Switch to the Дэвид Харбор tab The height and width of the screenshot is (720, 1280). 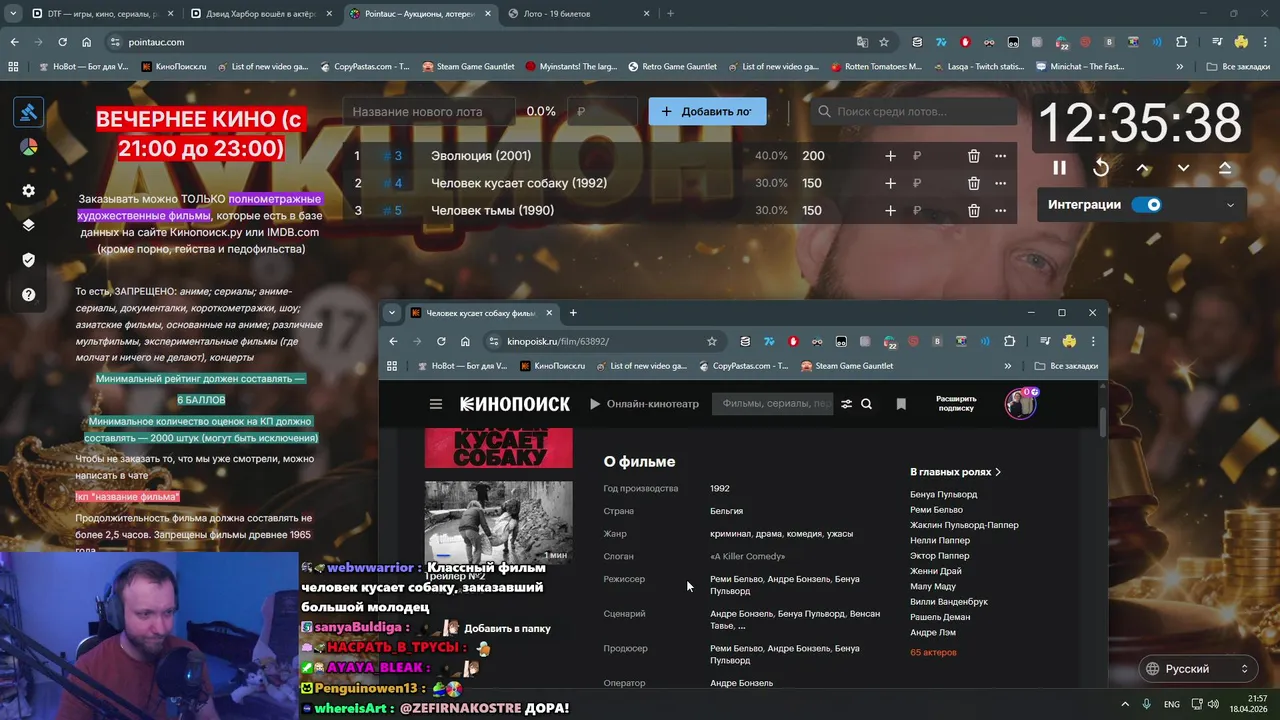261,14
